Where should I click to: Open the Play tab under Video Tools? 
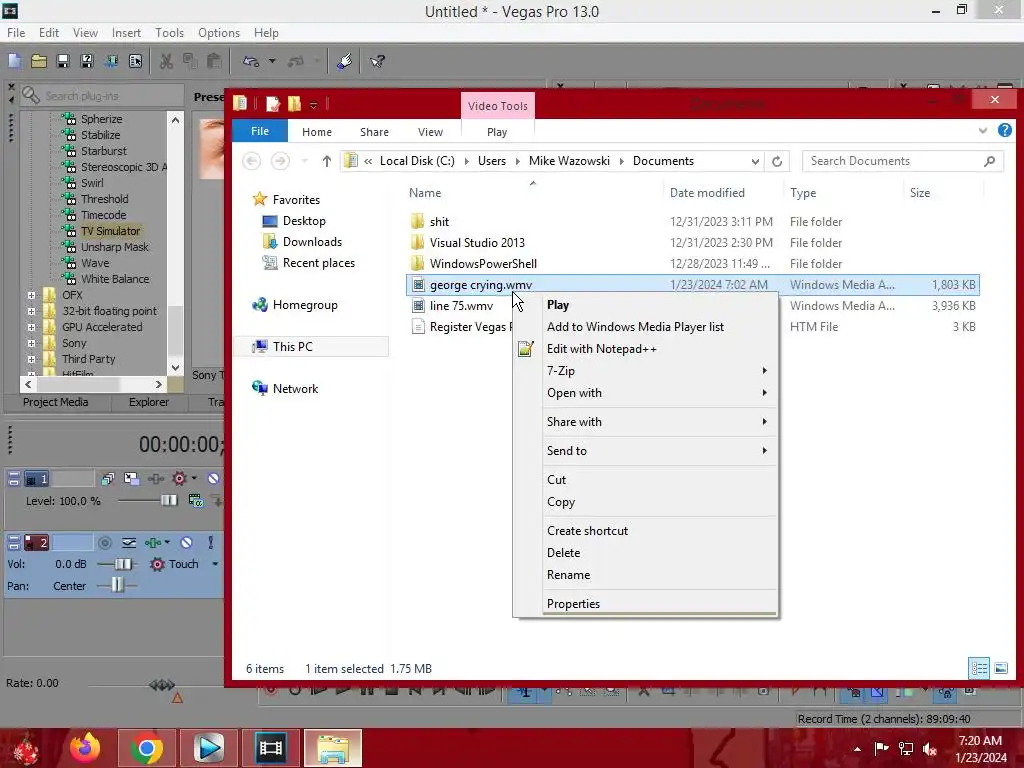(x=497, y=132)
